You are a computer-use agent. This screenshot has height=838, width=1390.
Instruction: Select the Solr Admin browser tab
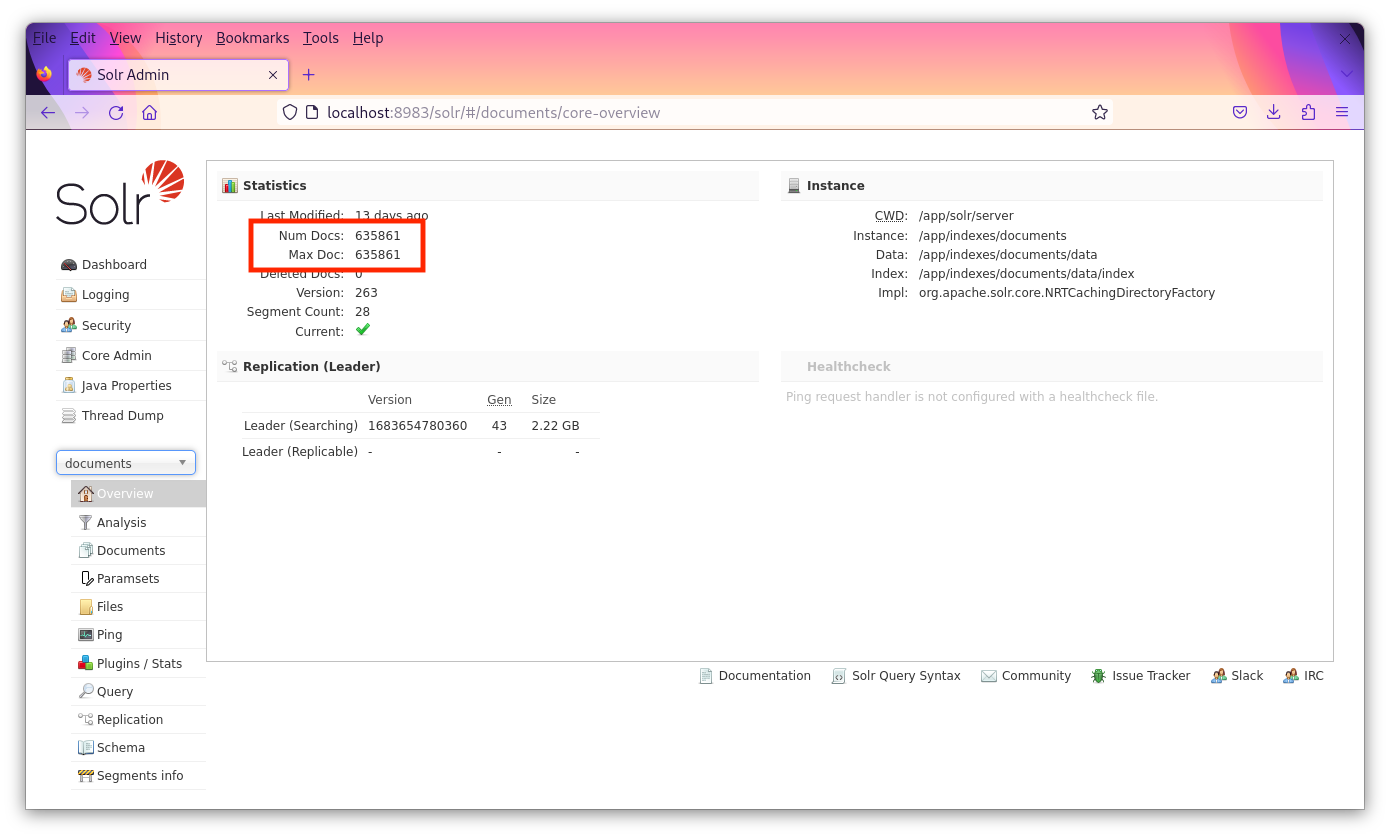coord(178,75)
